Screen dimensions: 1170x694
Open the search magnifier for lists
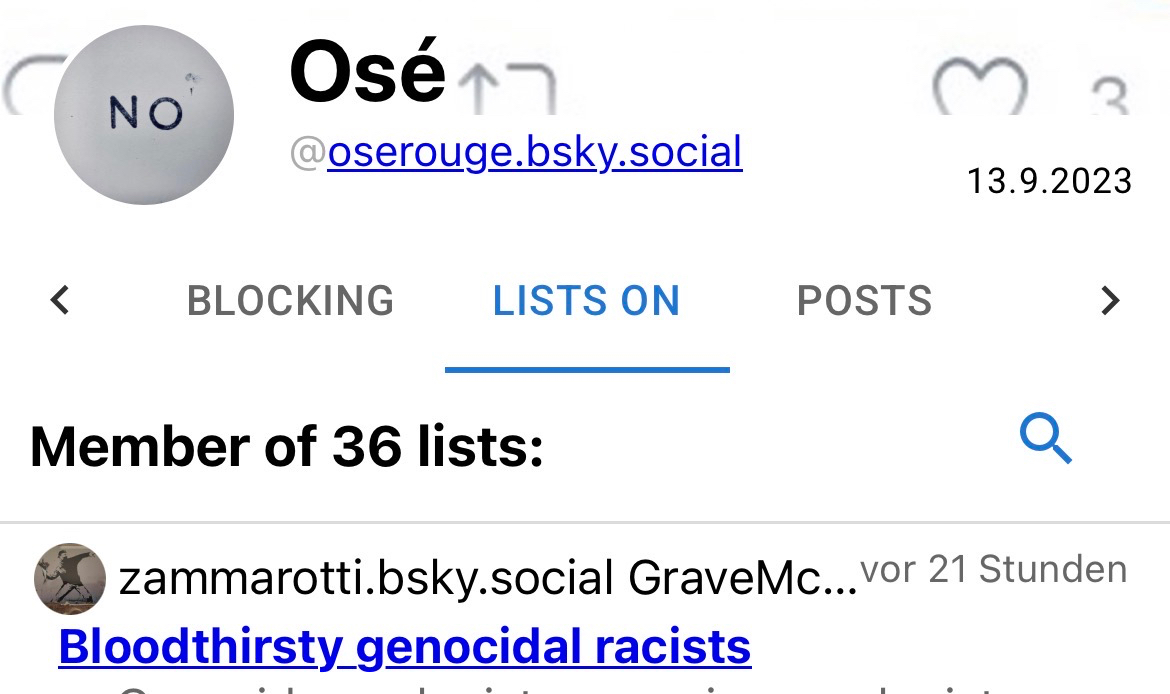point(1045,441)
